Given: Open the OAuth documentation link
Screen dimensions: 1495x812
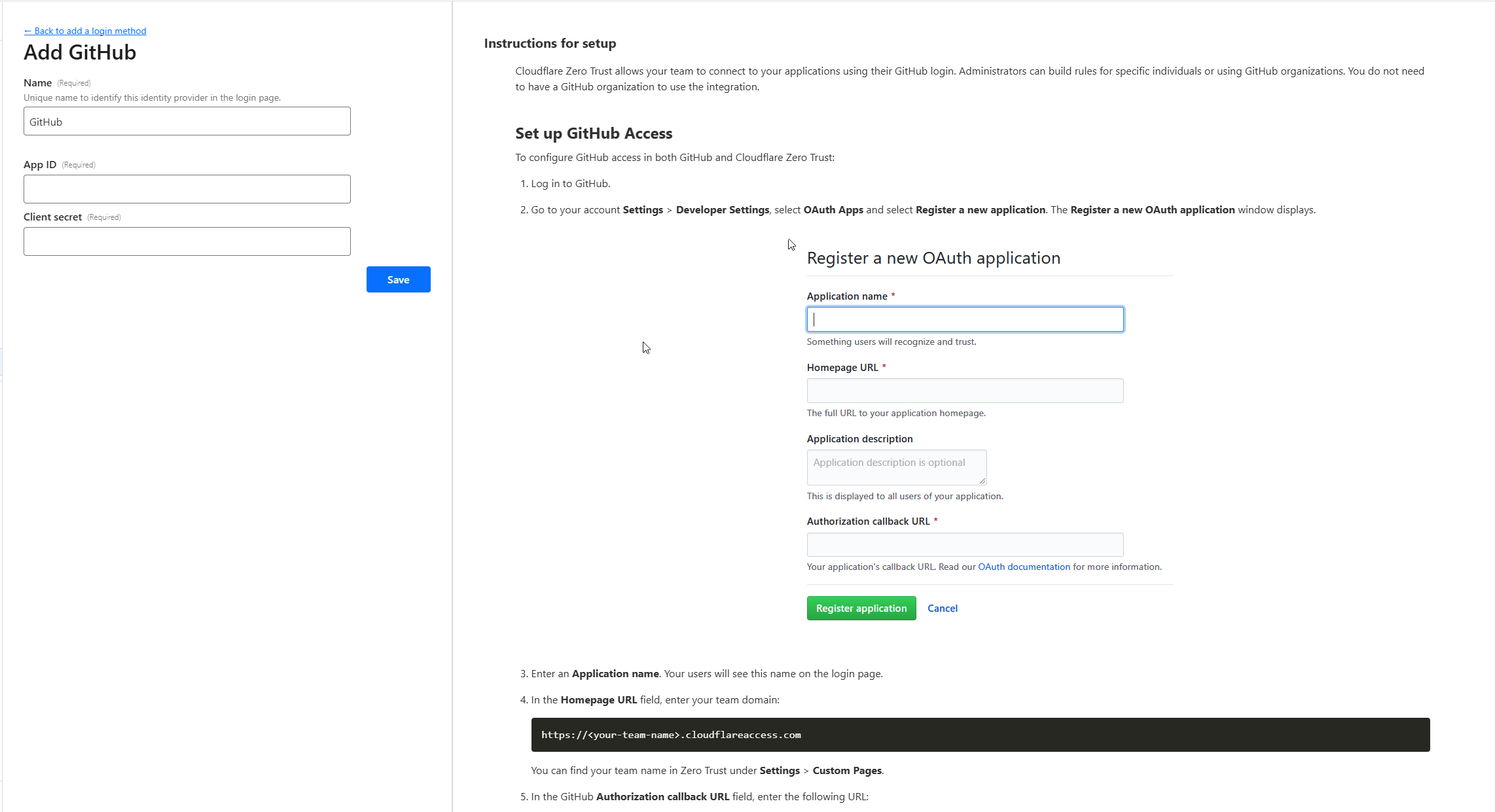Looking at the screenshot, I should pyautogui.click(x=1024, y=567).
